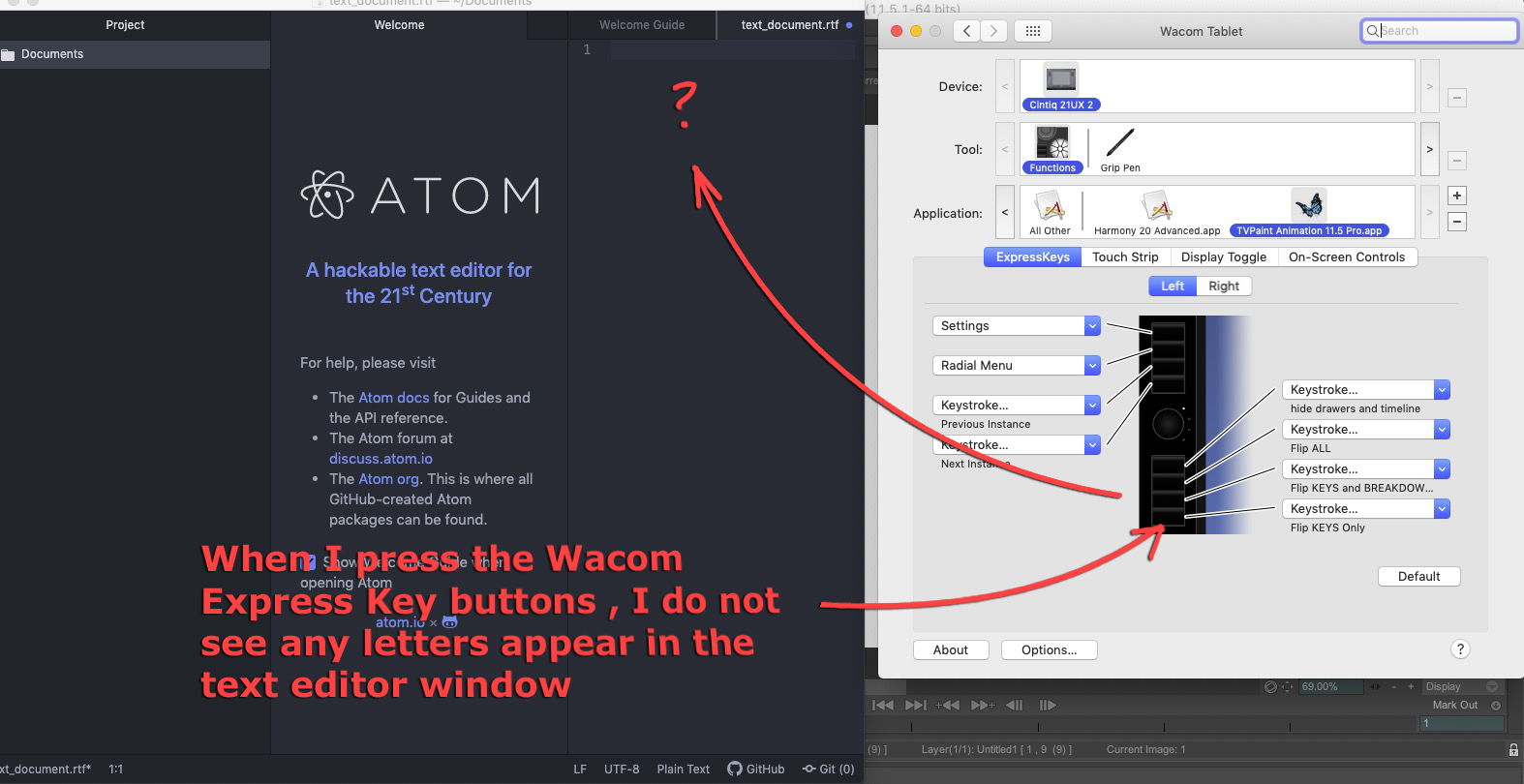Click the Default button

(1418, 576)
